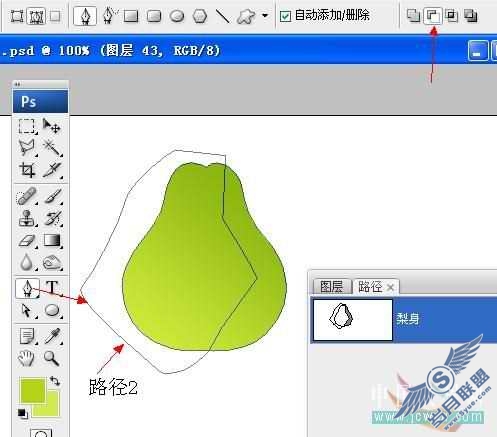497x437 pixels.
Task: Select the Pen tool in toolbox
Action: (x=27, y=288)
